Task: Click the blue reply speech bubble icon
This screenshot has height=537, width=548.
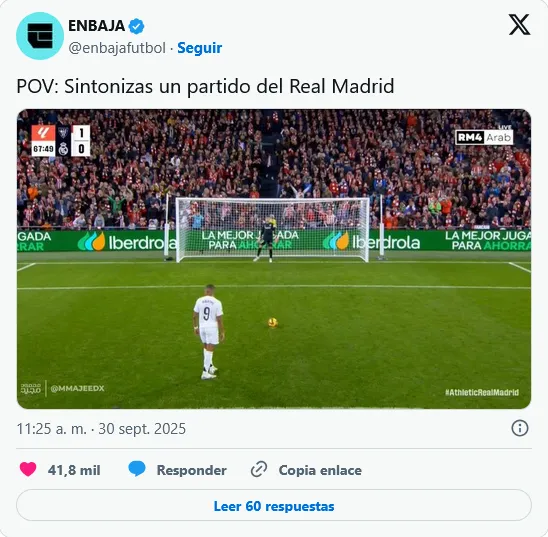Action: coord(137,469)
